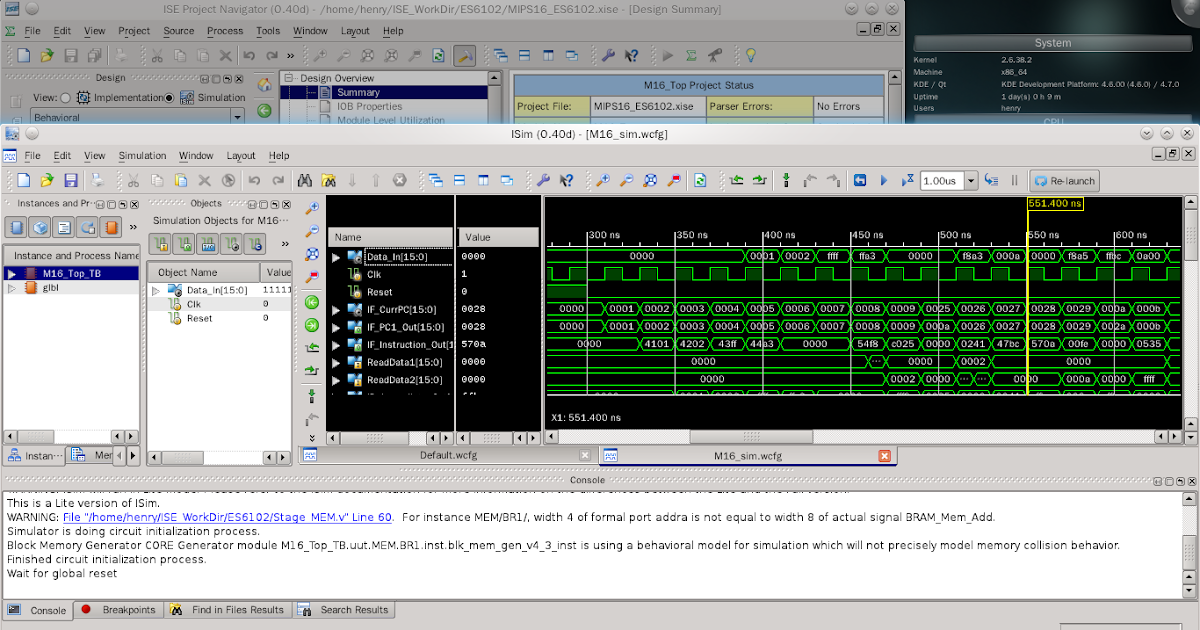Click the Restart simulation icon in ISim toolbar
The height and width of the screenshot is (630, 1200).
(x=859, y=181)
